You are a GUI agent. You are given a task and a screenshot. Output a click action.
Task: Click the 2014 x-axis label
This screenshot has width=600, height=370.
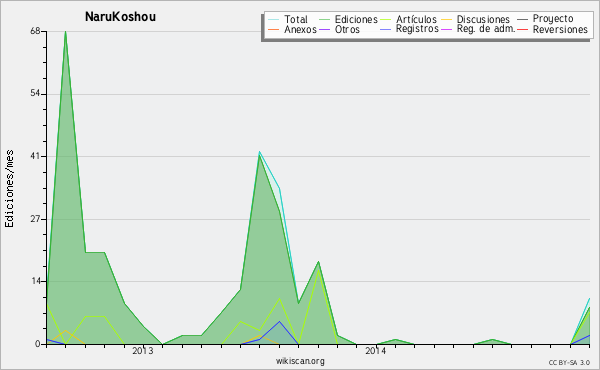pos(375,351)
